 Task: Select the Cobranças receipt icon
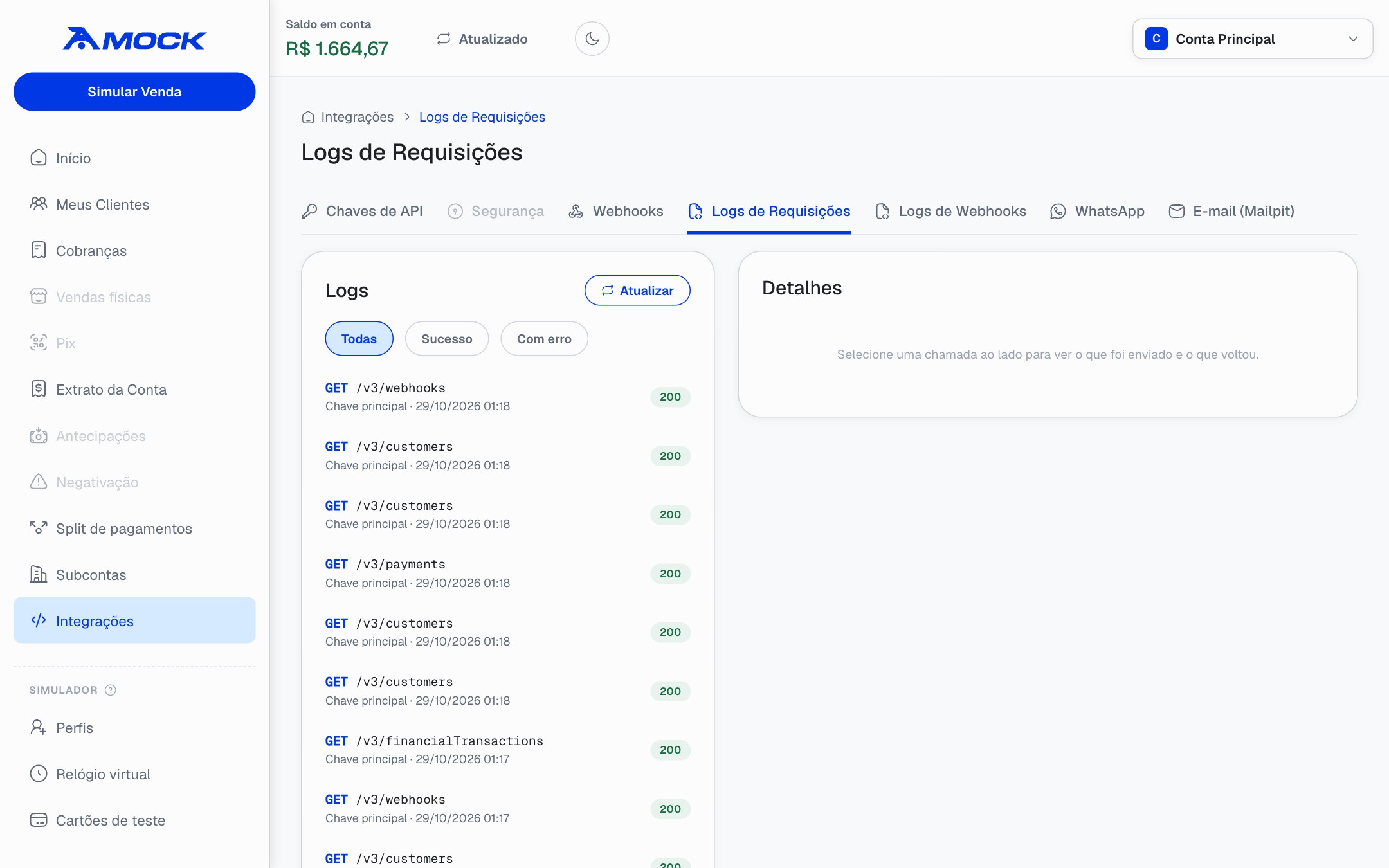[39, 250]
